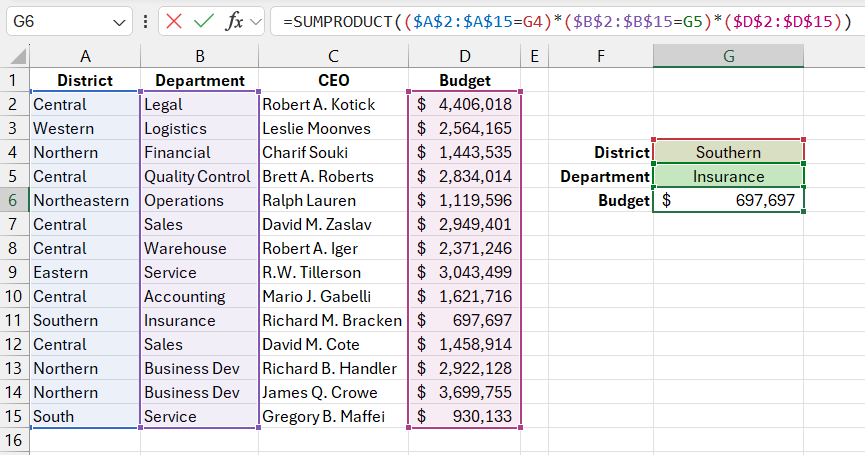Select the cell with Brett A. Roberts

333,176
